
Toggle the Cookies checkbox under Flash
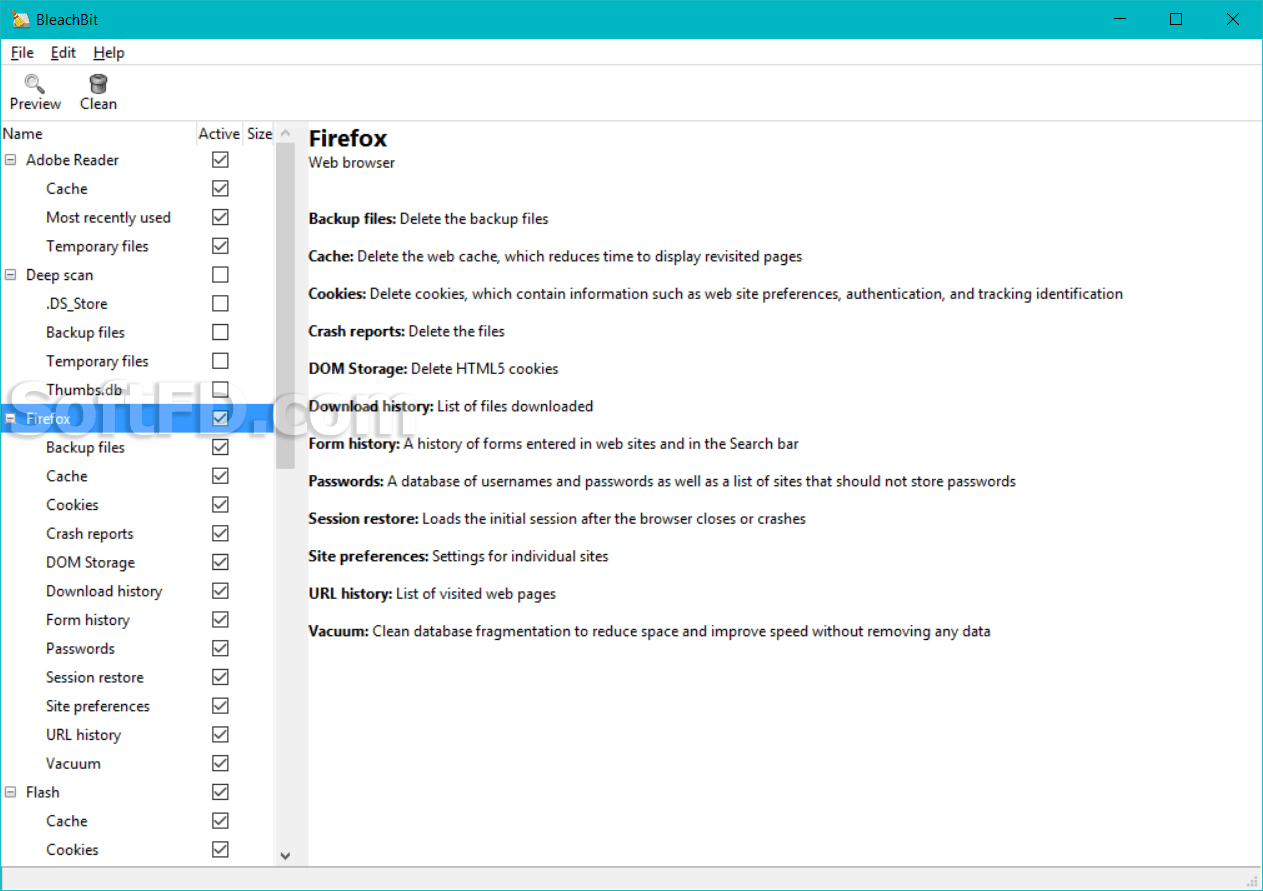(x=220, y=850)
